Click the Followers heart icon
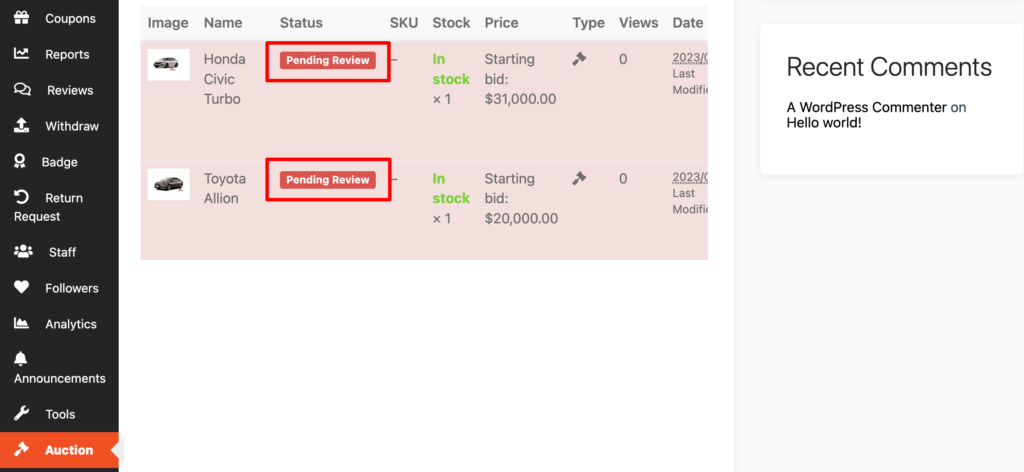1024x472 pixels. [x=21, y=288]
